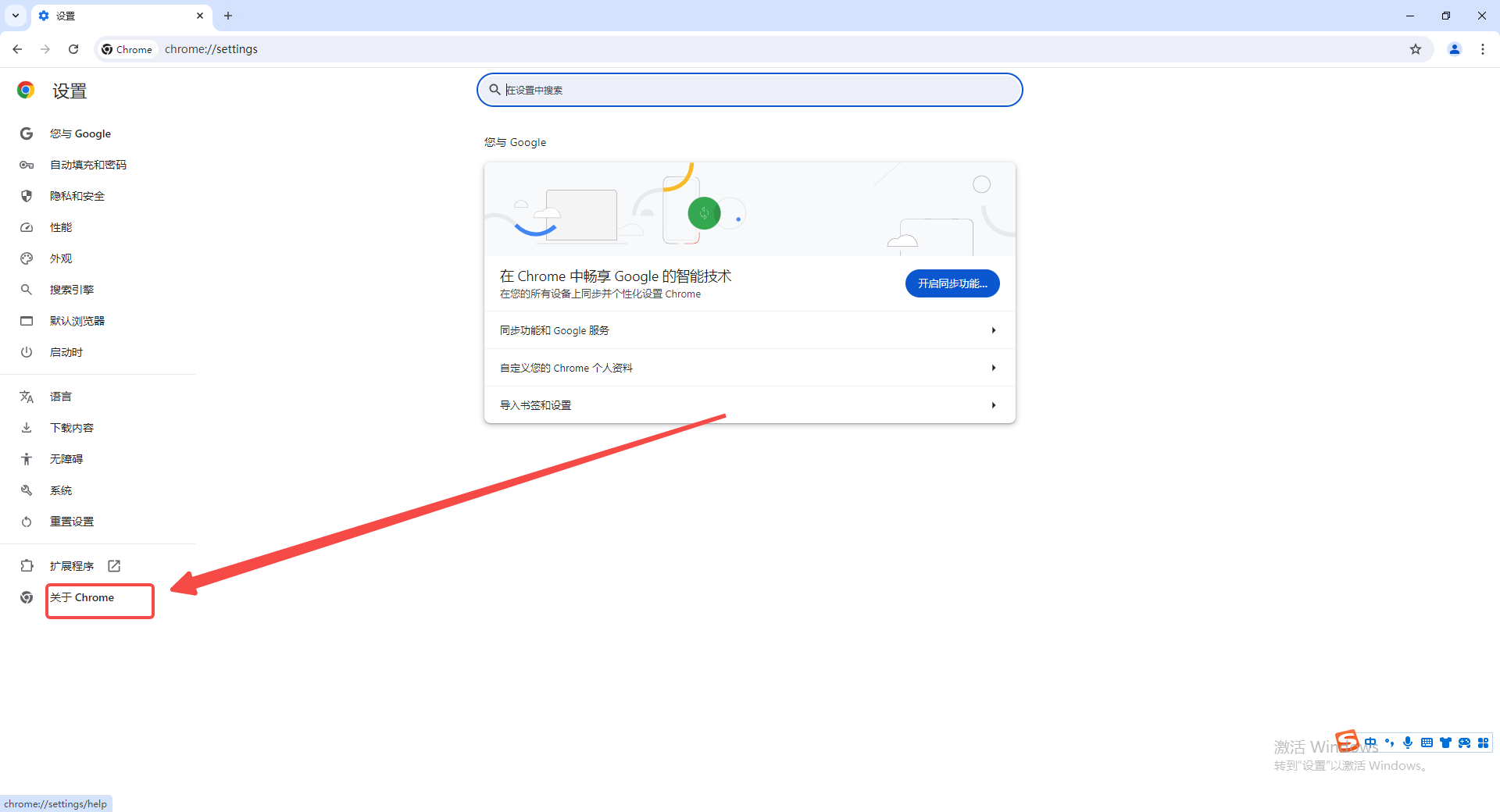Click the shield privacy icon

tap(27, 196)
